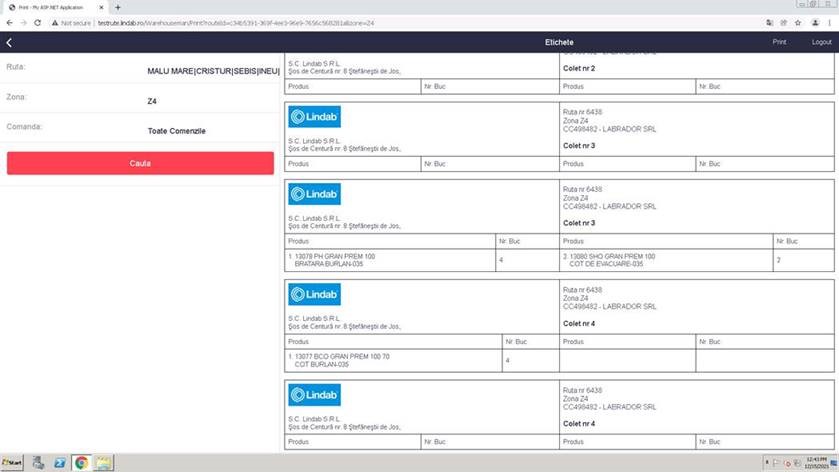Viewport: 839px width, 472px height.
Task: Click Logout in the top navigation
Action: click(821, 42)
